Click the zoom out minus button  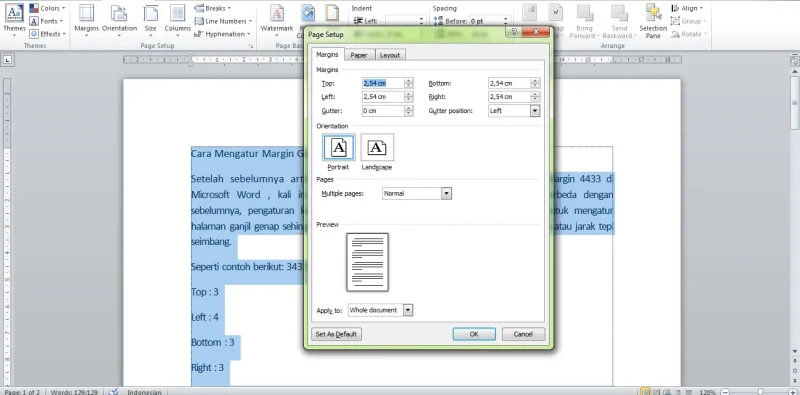click(x=725, y=392)
